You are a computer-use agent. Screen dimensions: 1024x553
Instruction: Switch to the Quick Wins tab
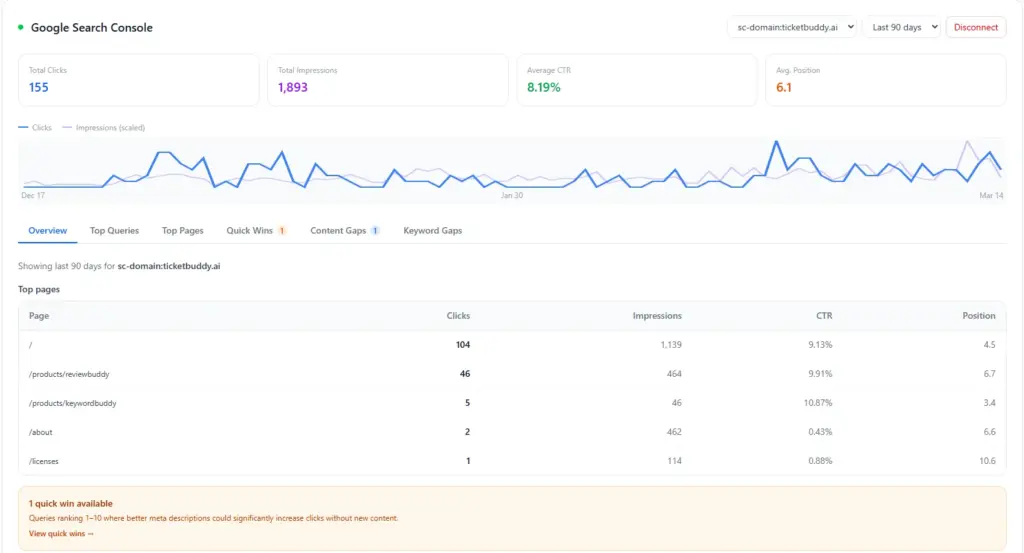coord(256,230)
